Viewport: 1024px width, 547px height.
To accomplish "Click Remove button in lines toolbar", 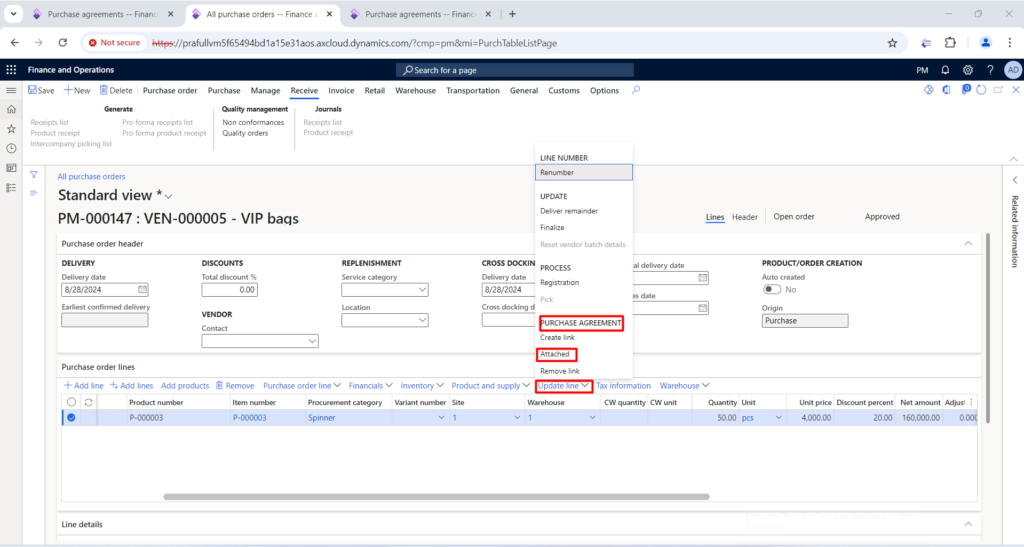I will coord(235,386).
